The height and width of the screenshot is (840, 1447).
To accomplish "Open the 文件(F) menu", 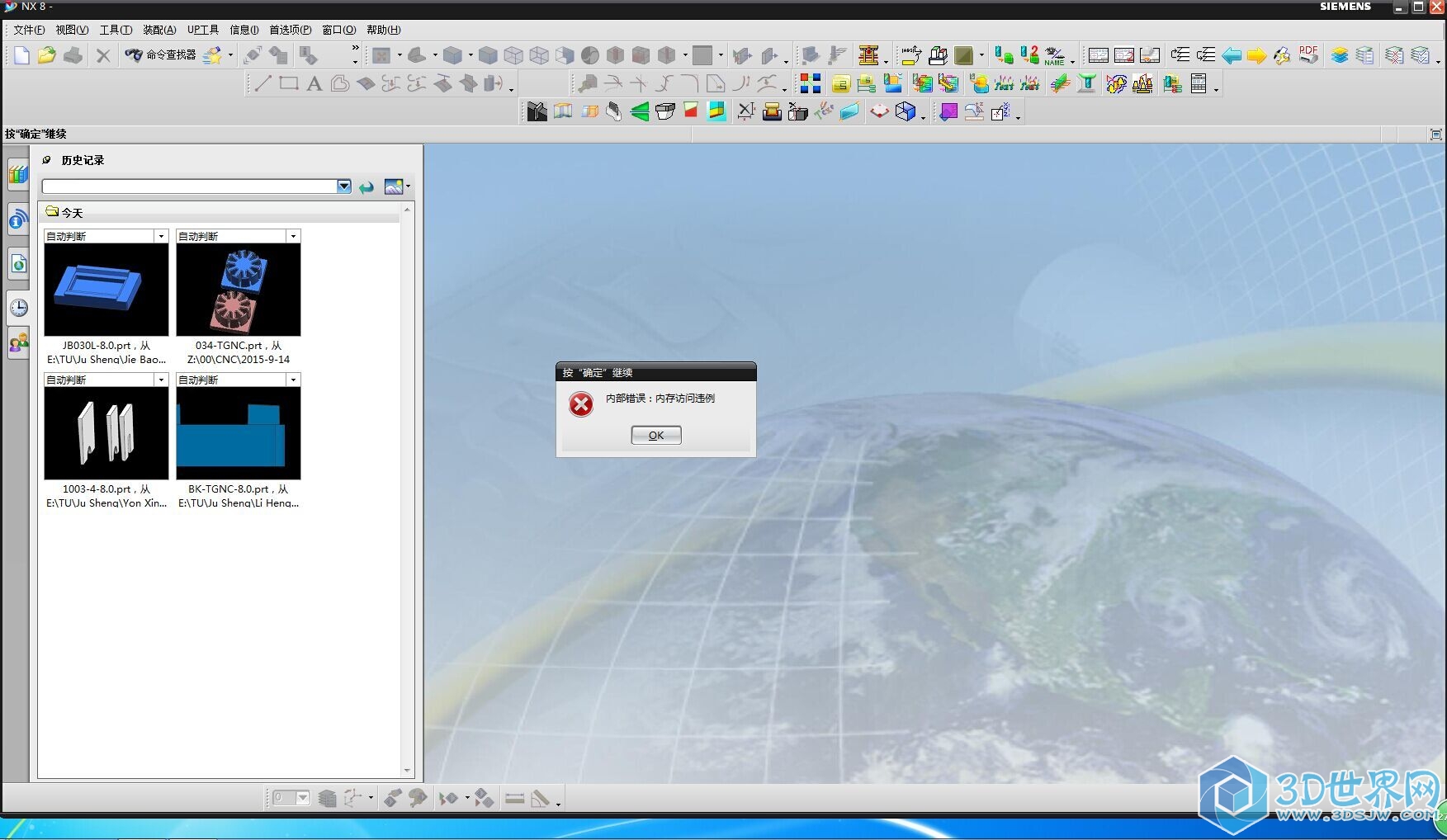I will [29, 30].
